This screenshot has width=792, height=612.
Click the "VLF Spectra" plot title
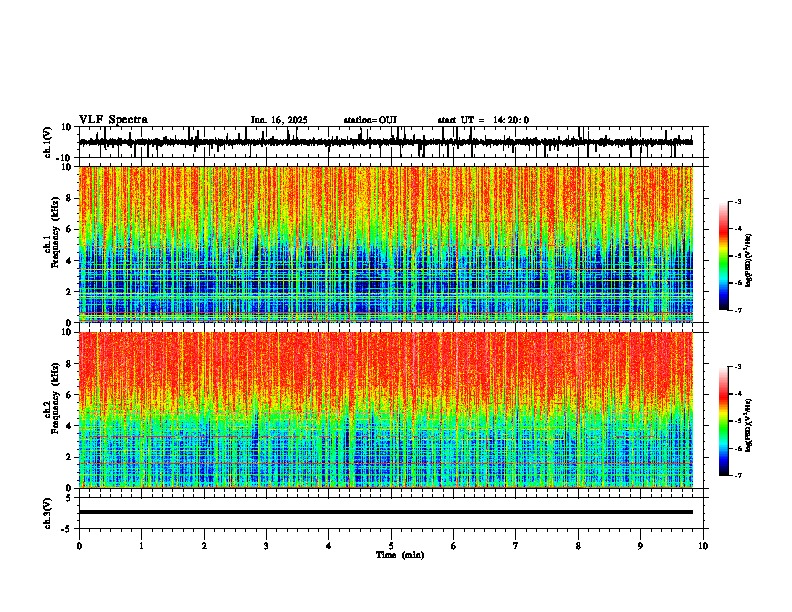(x=113, y=120)
